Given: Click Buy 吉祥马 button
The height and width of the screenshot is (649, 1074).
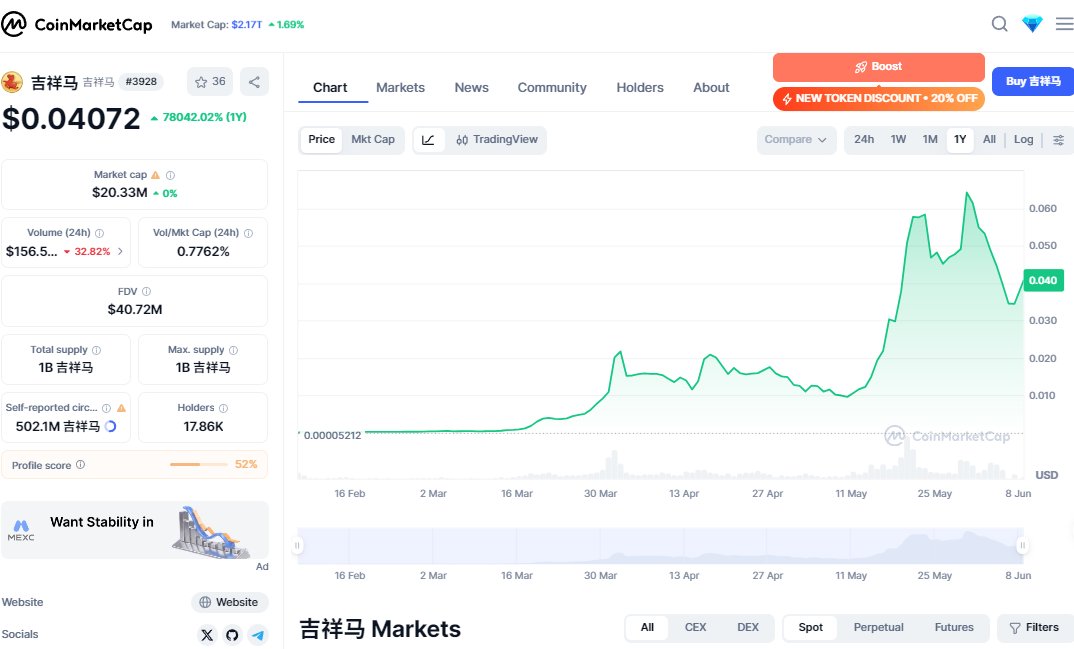Looking at the screenshot, I should pos(1033,81).
